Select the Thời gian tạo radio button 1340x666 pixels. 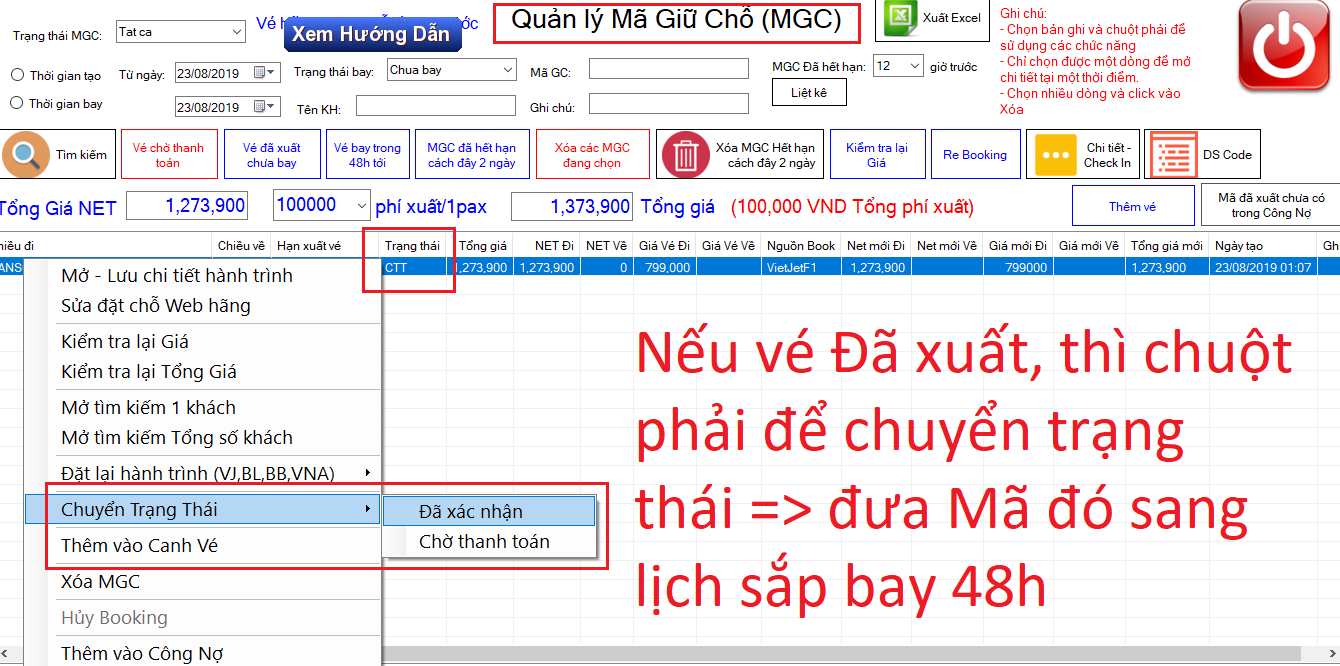coord(17,75)
